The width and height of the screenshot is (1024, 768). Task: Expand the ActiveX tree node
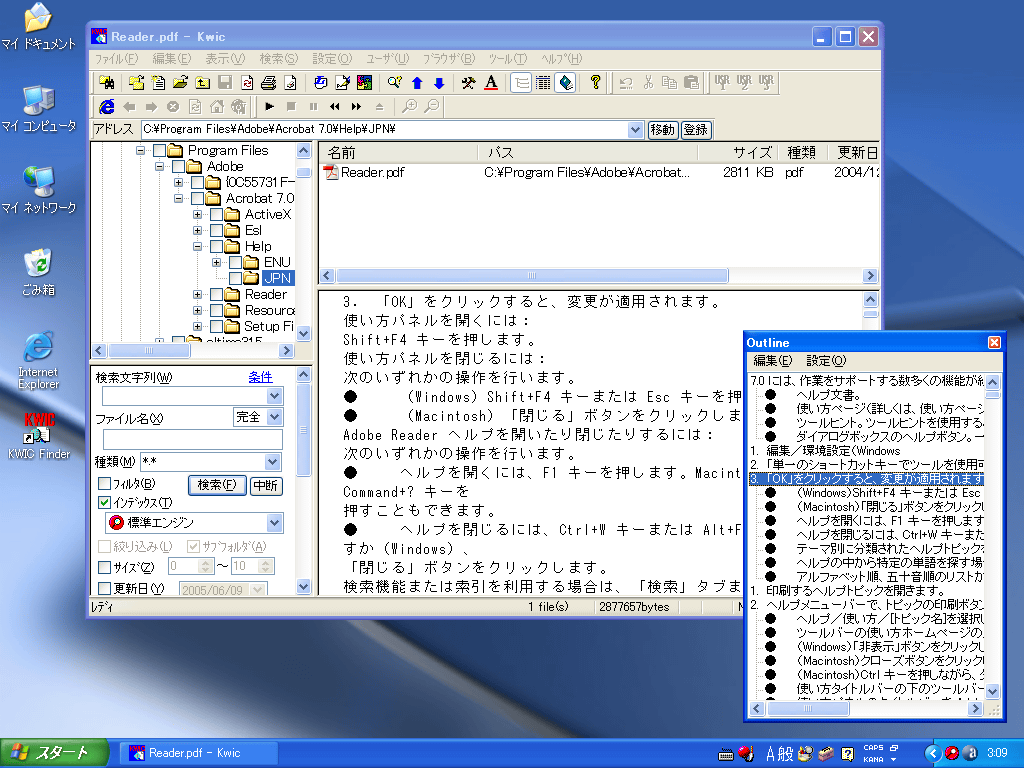click(197, 214)
